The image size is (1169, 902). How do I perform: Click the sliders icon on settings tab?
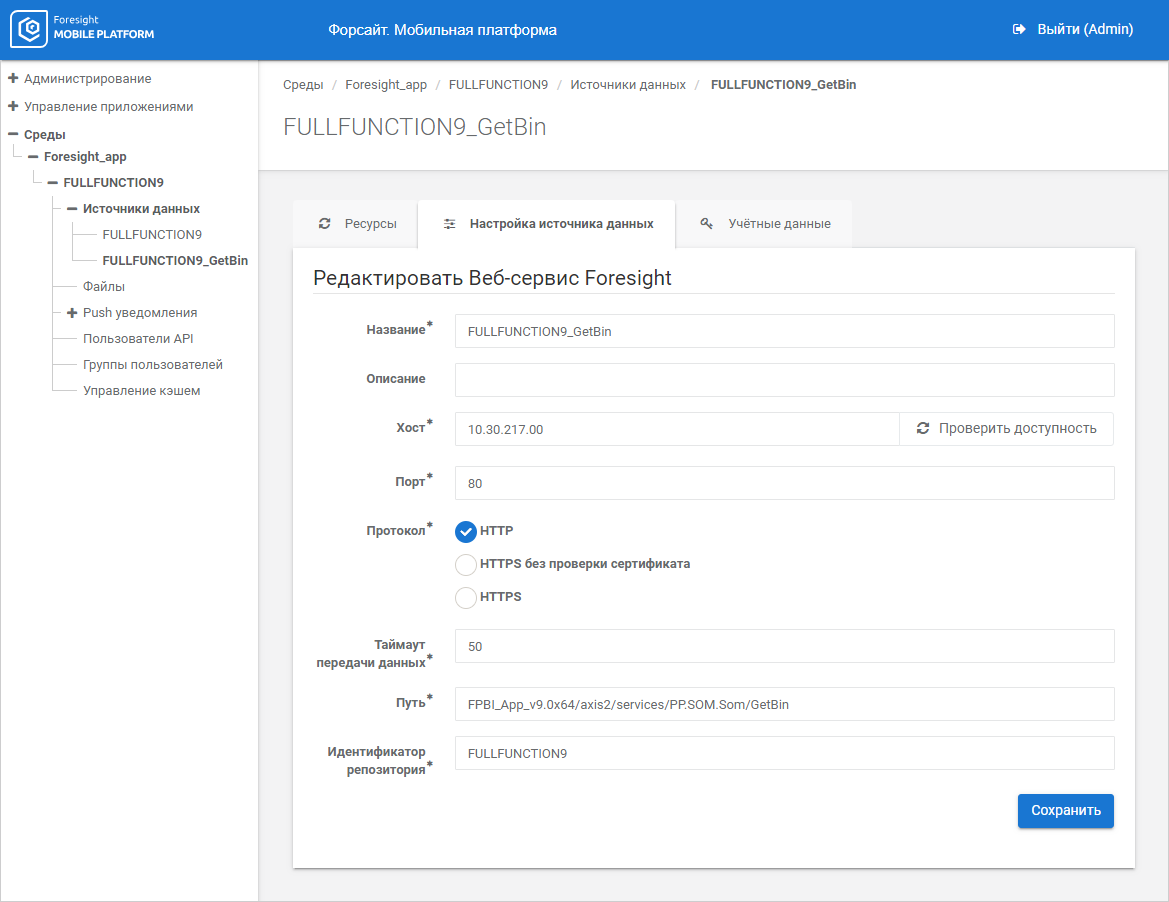click(x=450, y=224)
